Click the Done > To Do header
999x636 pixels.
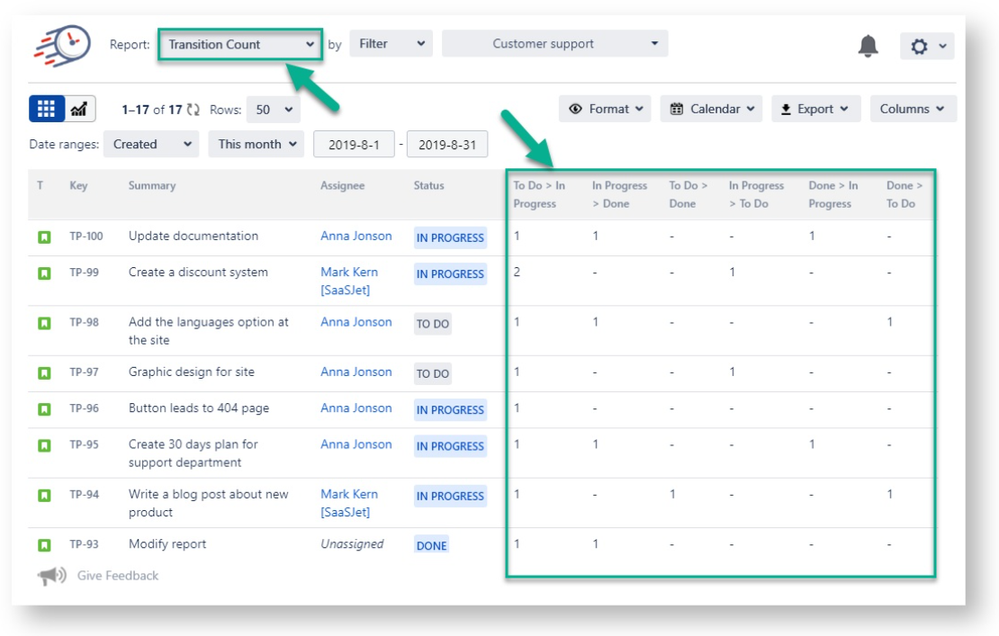[904, 194]
